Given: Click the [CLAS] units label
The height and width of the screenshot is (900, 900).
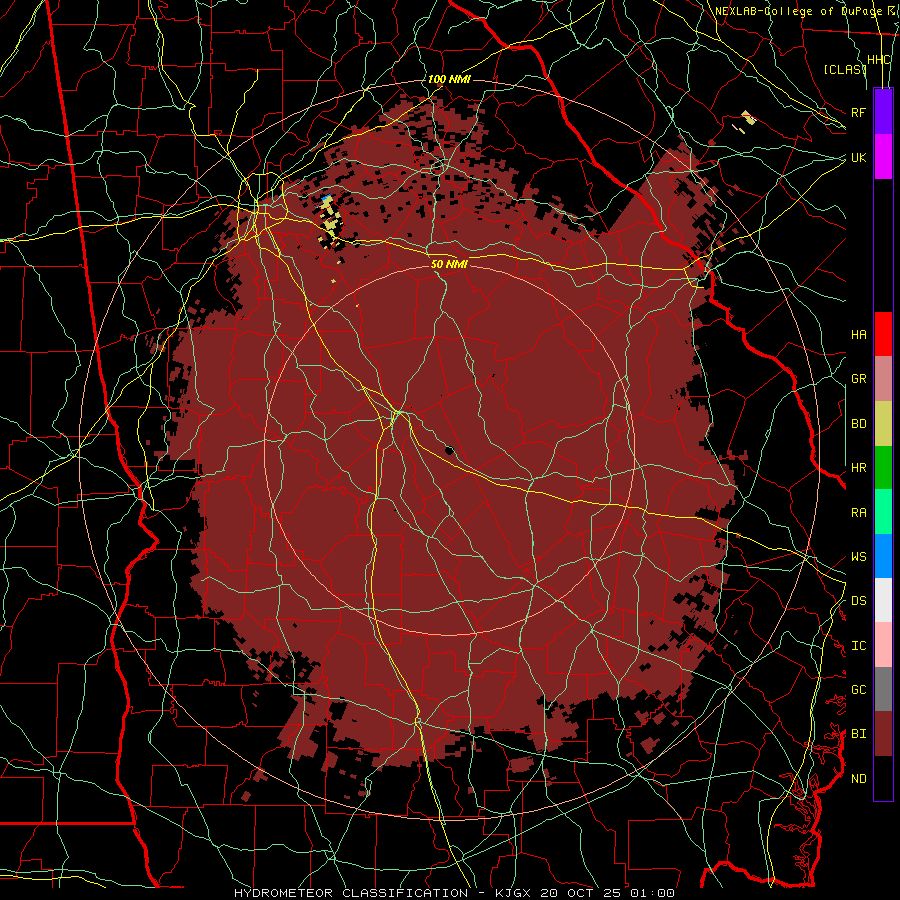Looking at the screenshot, I should [844, 69].
